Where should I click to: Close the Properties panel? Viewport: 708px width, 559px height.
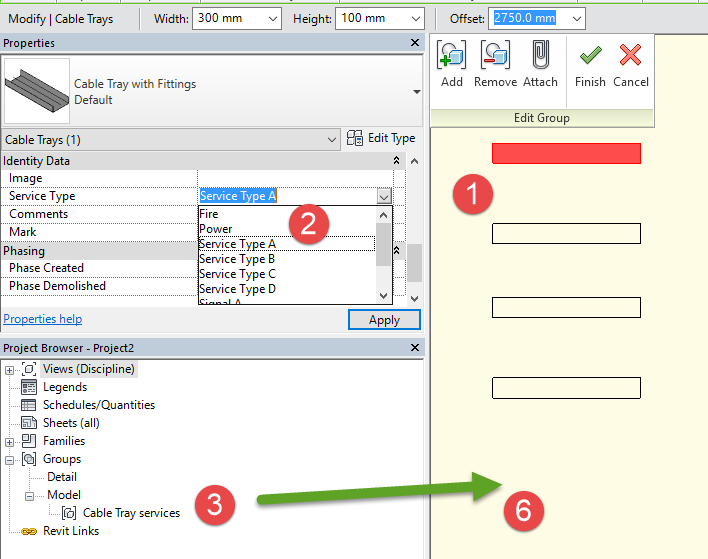click(x=415, y=42)
